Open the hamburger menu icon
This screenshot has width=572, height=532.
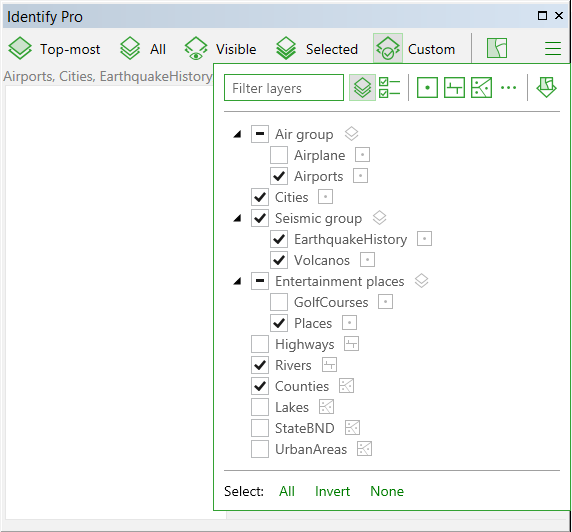tap(553, 49)
